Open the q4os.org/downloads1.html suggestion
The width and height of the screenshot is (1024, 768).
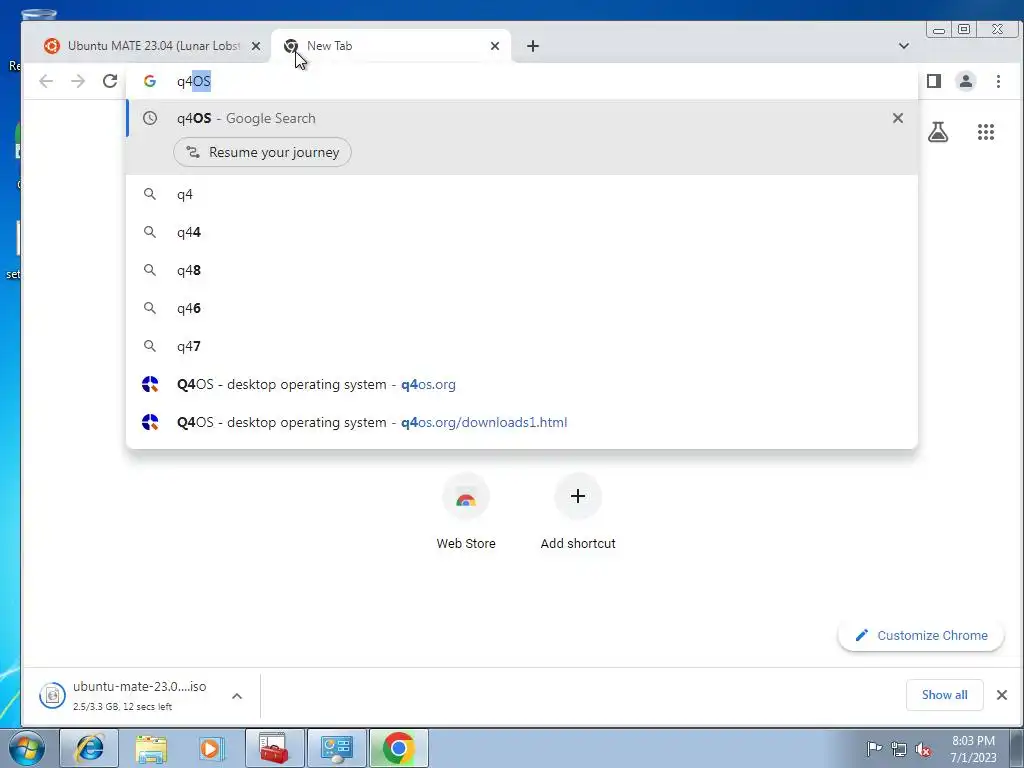[x=521, y=422]
